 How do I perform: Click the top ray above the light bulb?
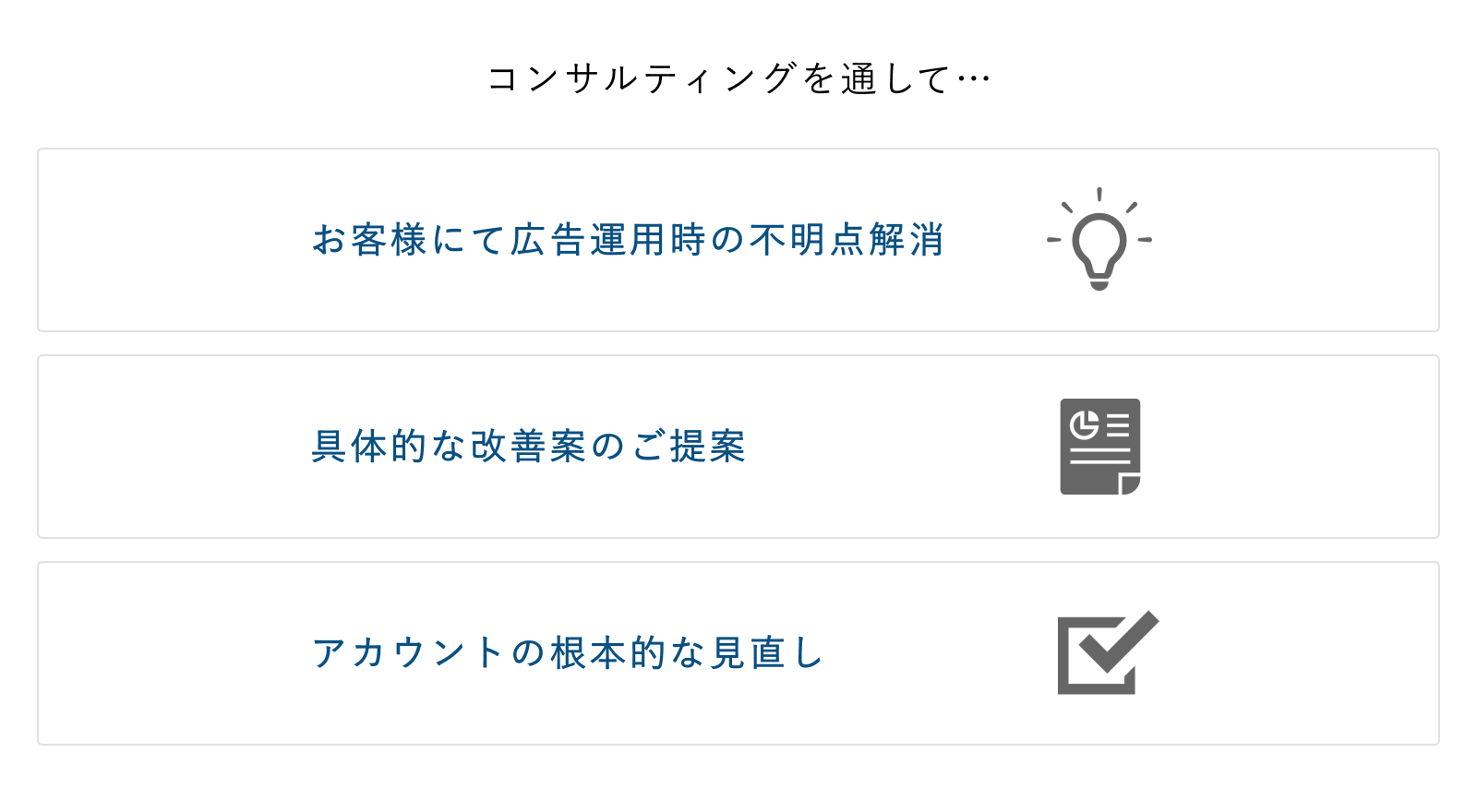[x=1099, y=194]
